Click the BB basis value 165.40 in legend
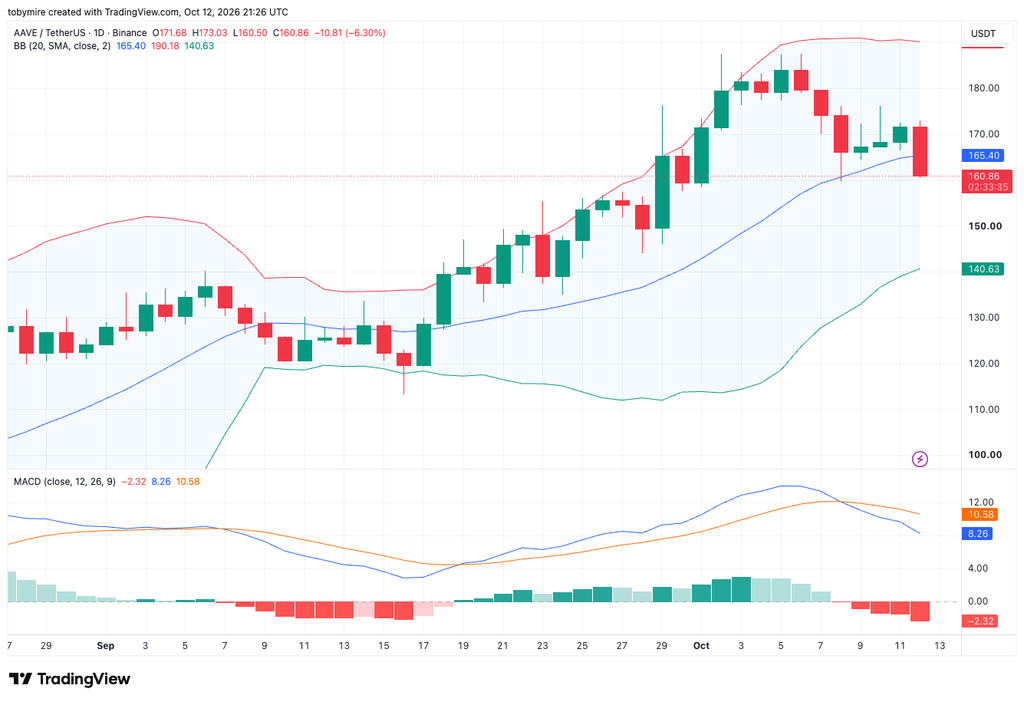This screenshot has width=1024, height=702. click(x=131, y=46)
